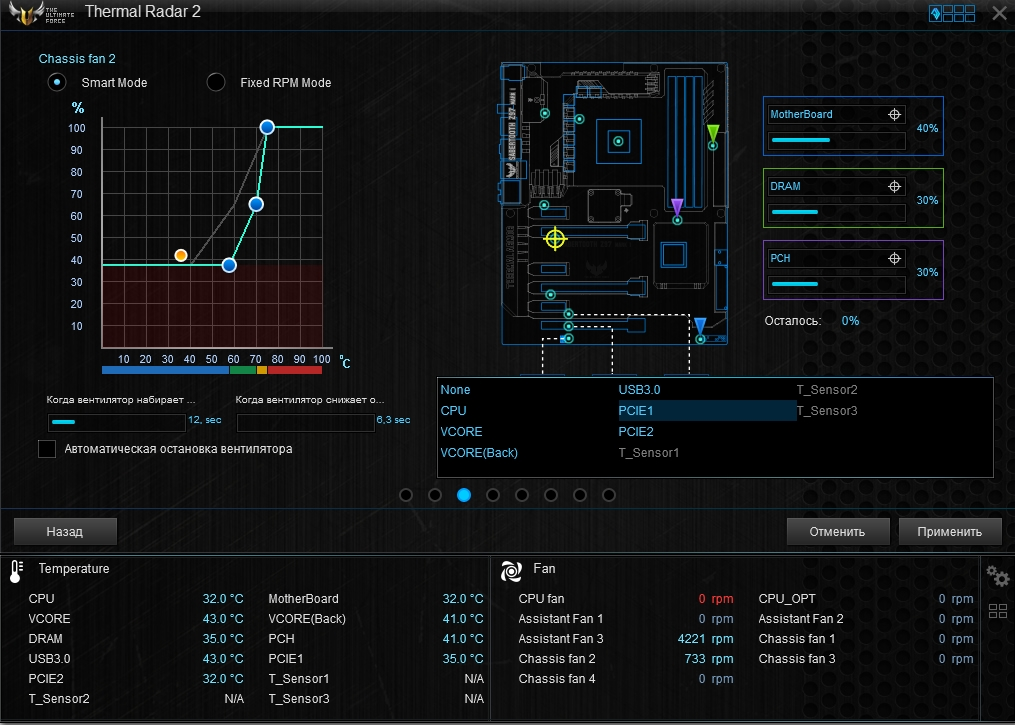Click the 100% fan curve point
This screenshot has width=1015, height=725.
click(x=267, y=127)
